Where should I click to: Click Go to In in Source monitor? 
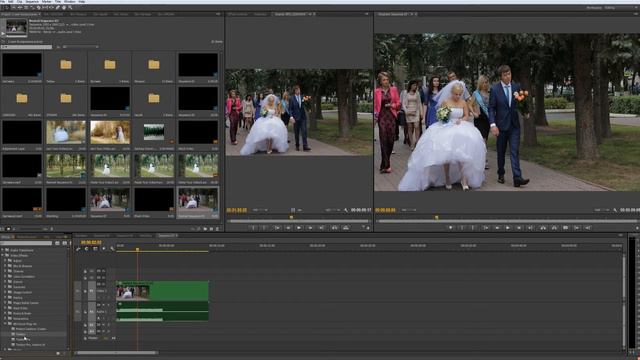(x=278, y=228)
